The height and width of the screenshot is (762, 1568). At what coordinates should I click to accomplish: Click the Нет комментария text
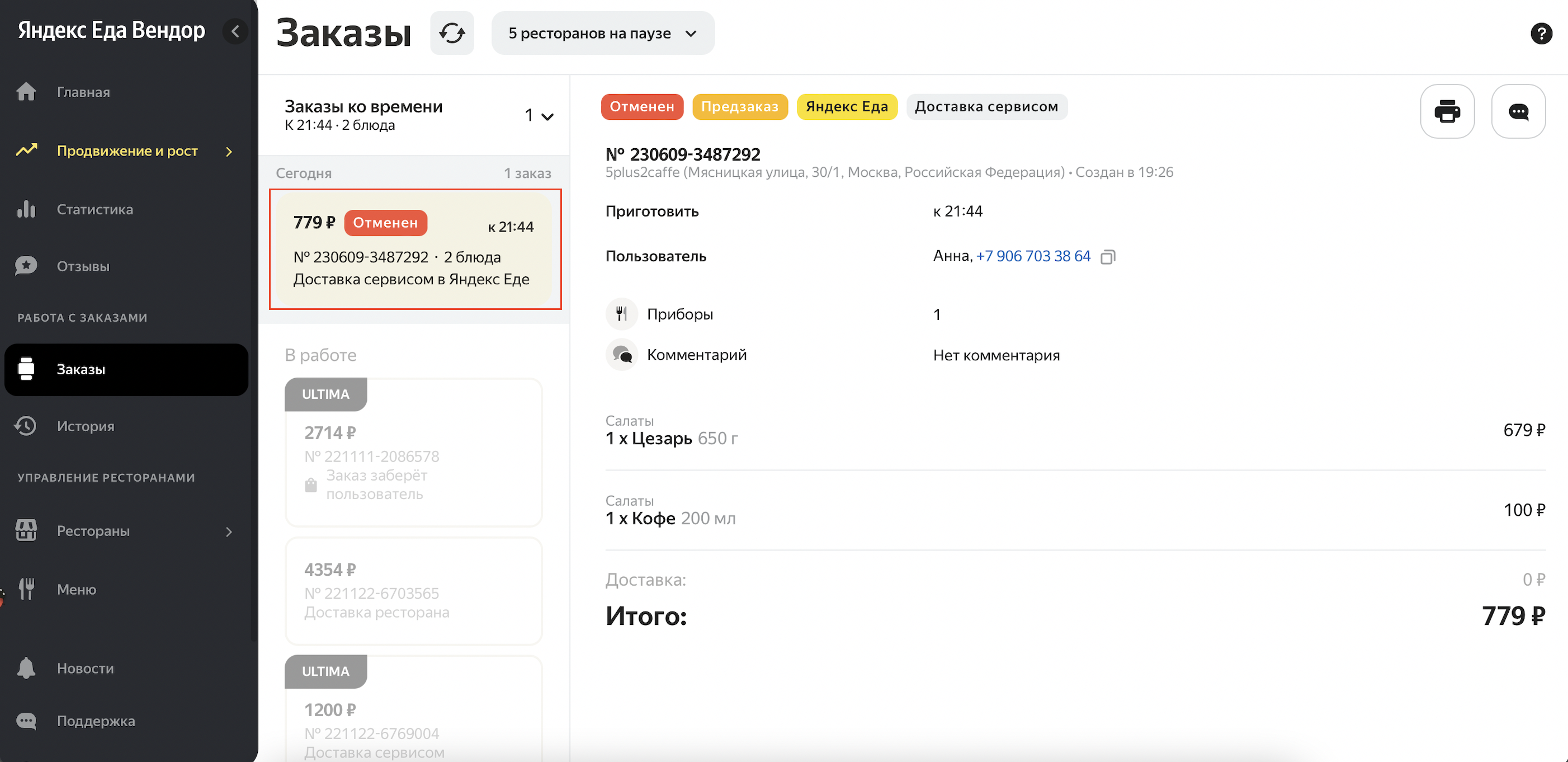pyautogui.click(x=996, y=355)
